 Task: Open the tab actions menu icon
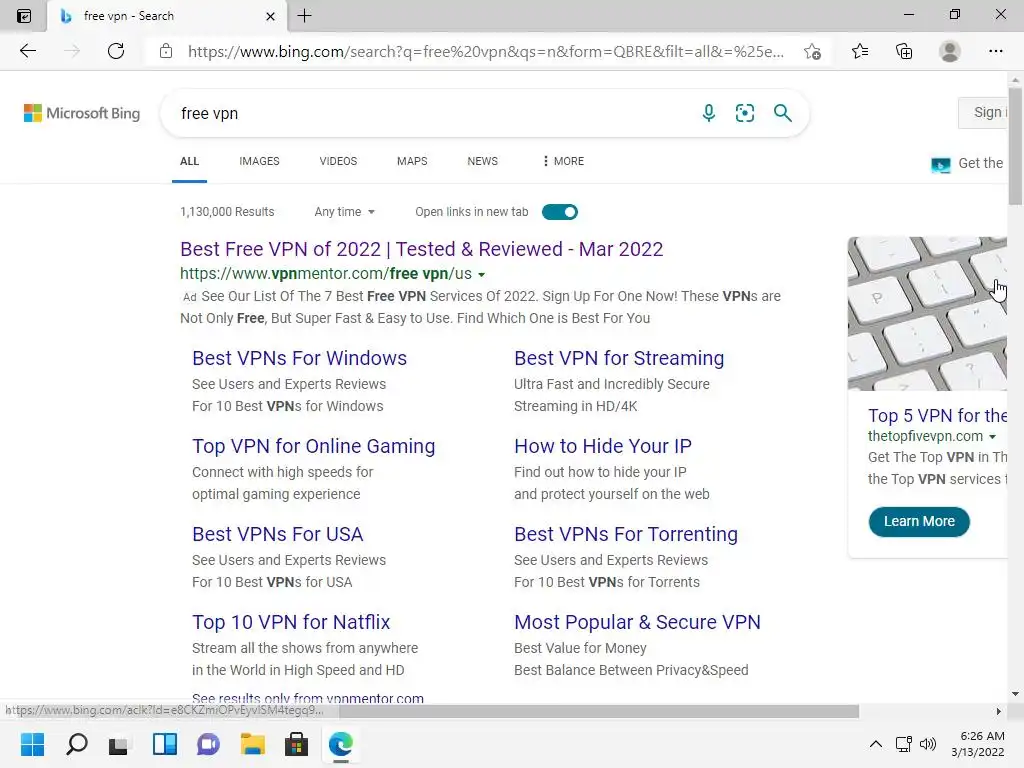pyautogui.click(x=24, y=16)
